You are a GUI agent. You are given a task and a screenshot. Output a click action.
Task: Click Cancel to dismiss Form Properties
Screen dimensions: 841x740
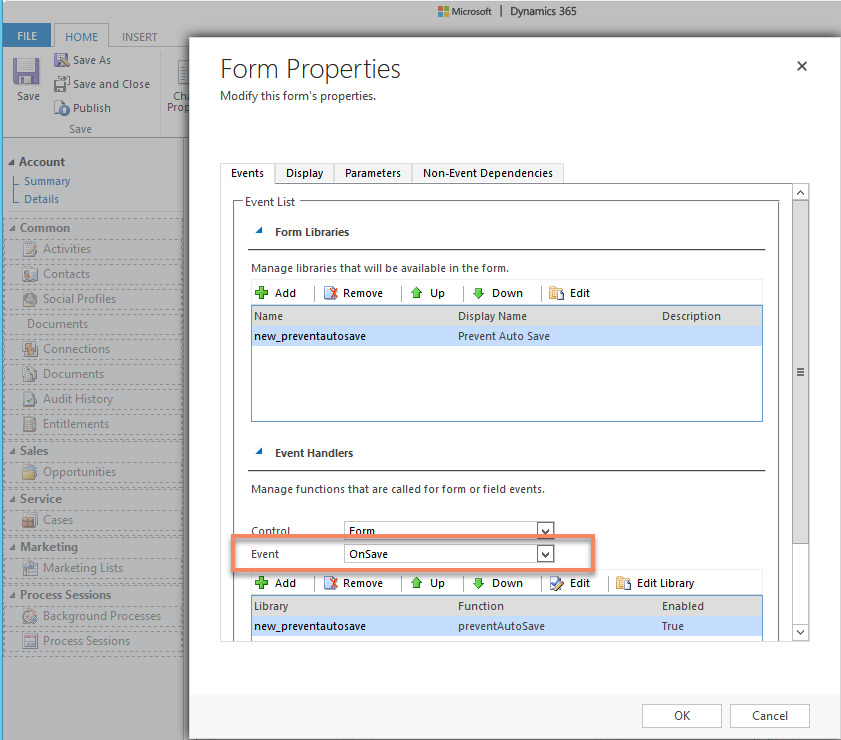tap(769, 716)
